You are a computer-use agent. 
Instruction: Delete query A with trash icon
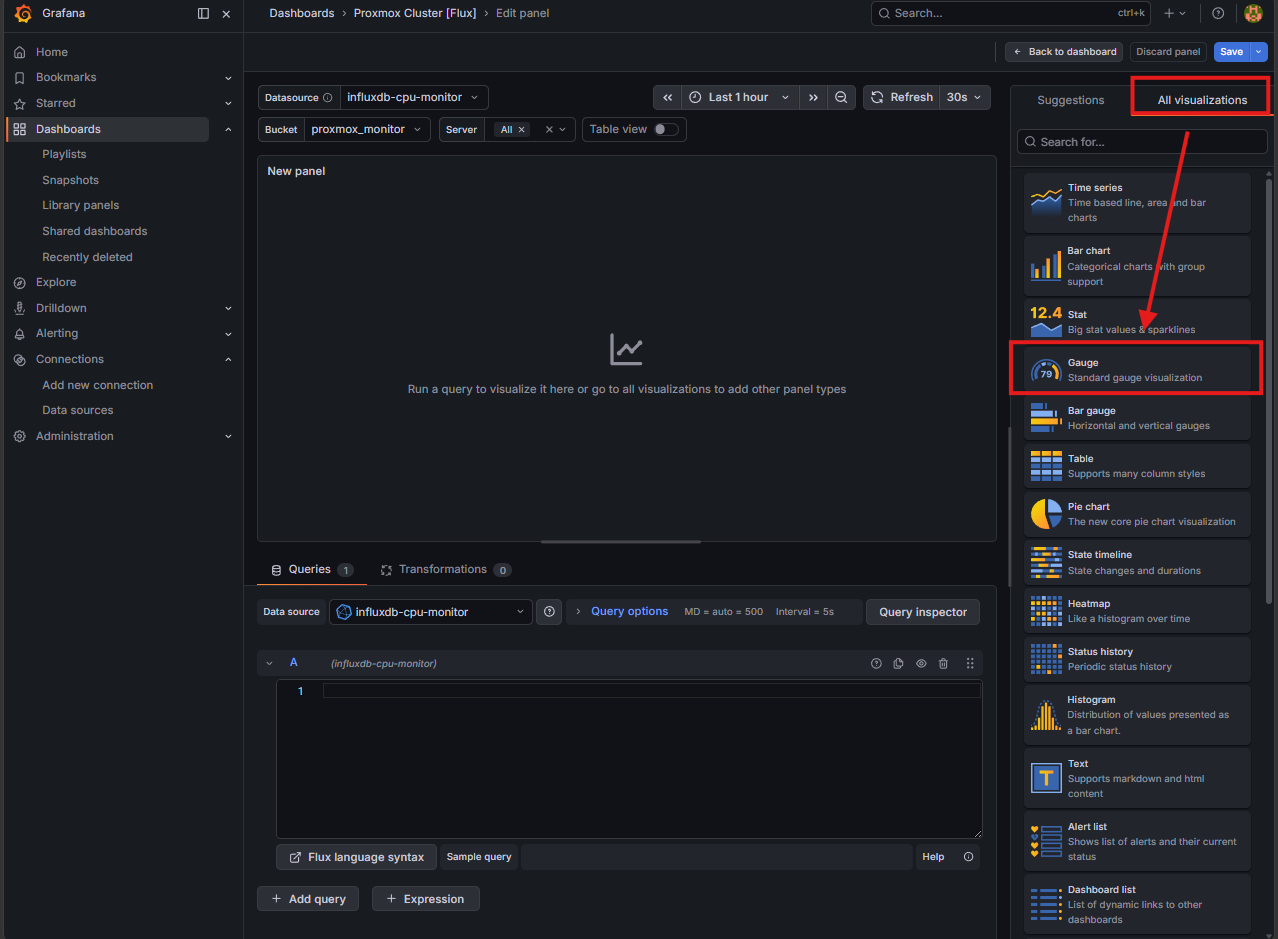pyautogui.click(x=943, y=663)
